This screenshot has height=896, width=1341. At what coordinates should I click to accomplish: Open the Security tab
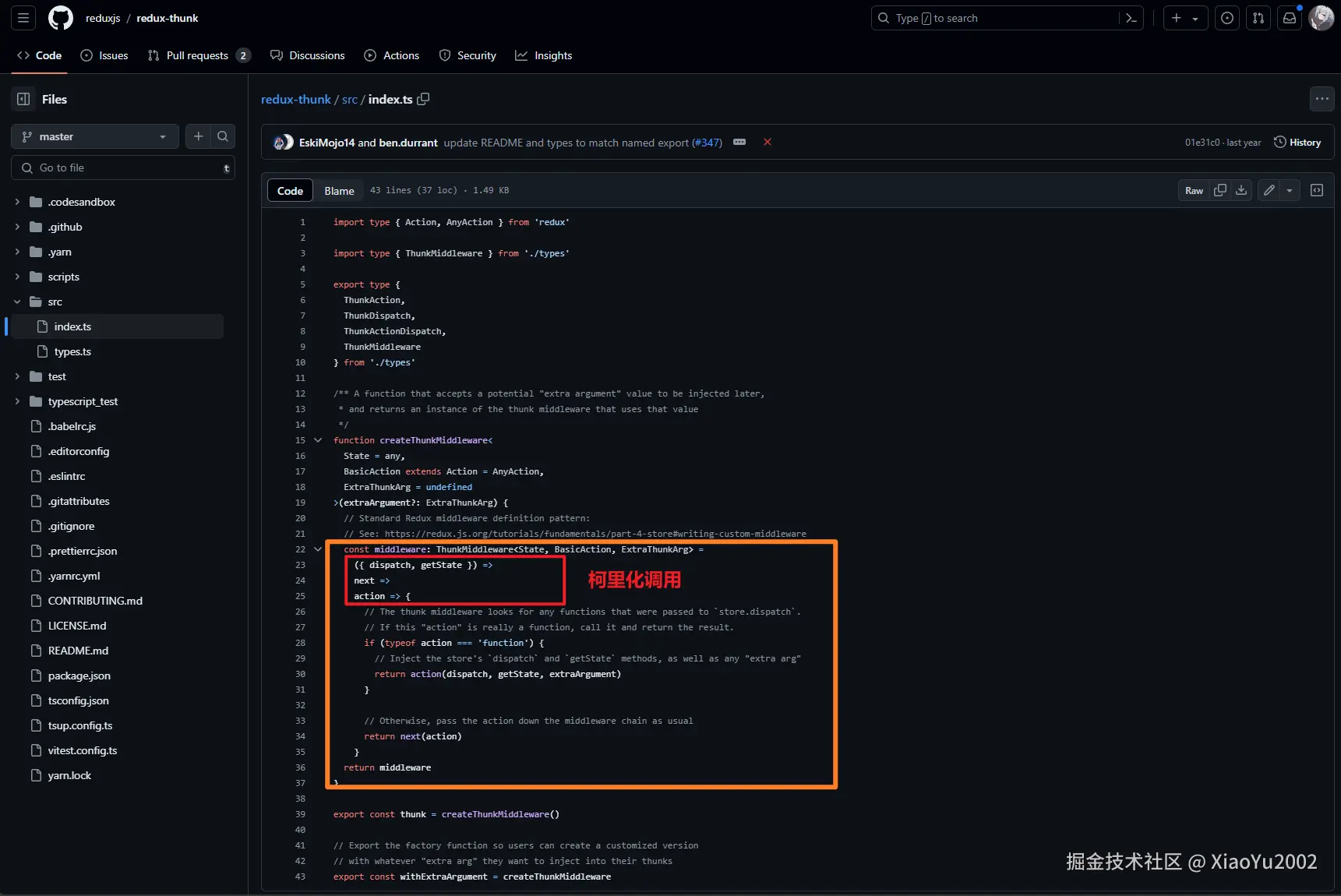[x=468, y=55]
